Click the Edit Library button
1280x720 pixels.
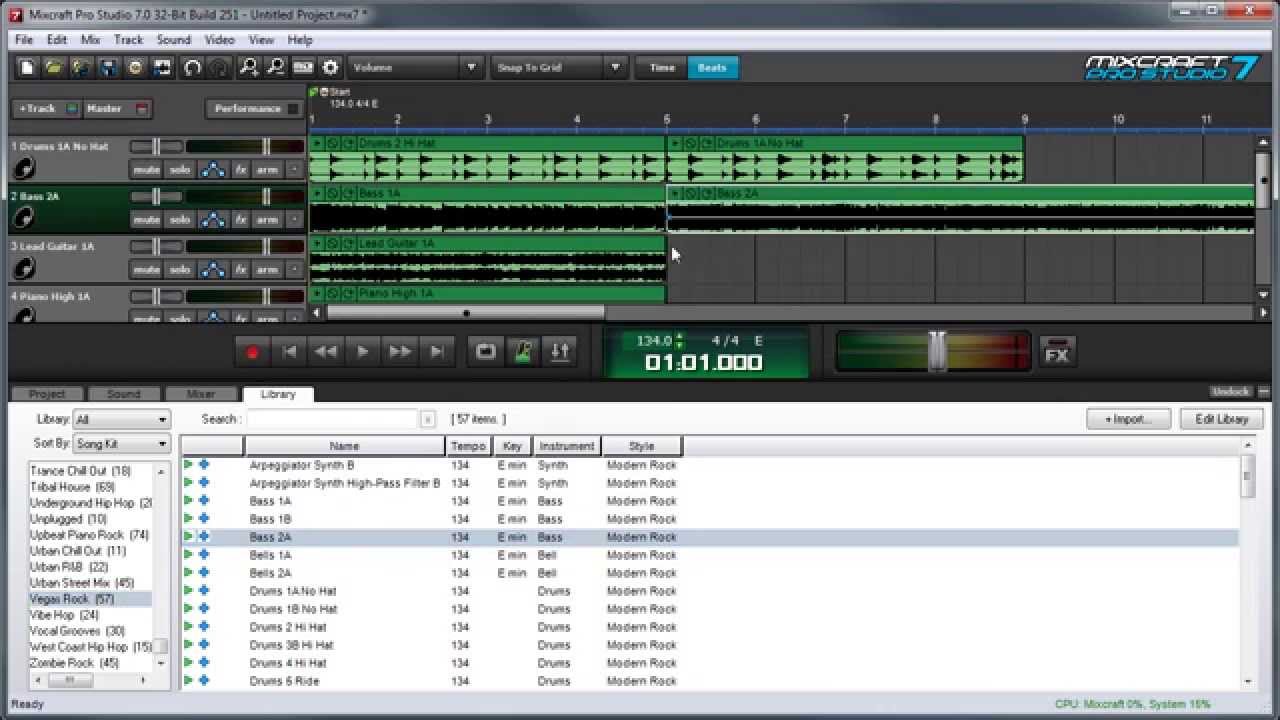(x=1222, y=419)
